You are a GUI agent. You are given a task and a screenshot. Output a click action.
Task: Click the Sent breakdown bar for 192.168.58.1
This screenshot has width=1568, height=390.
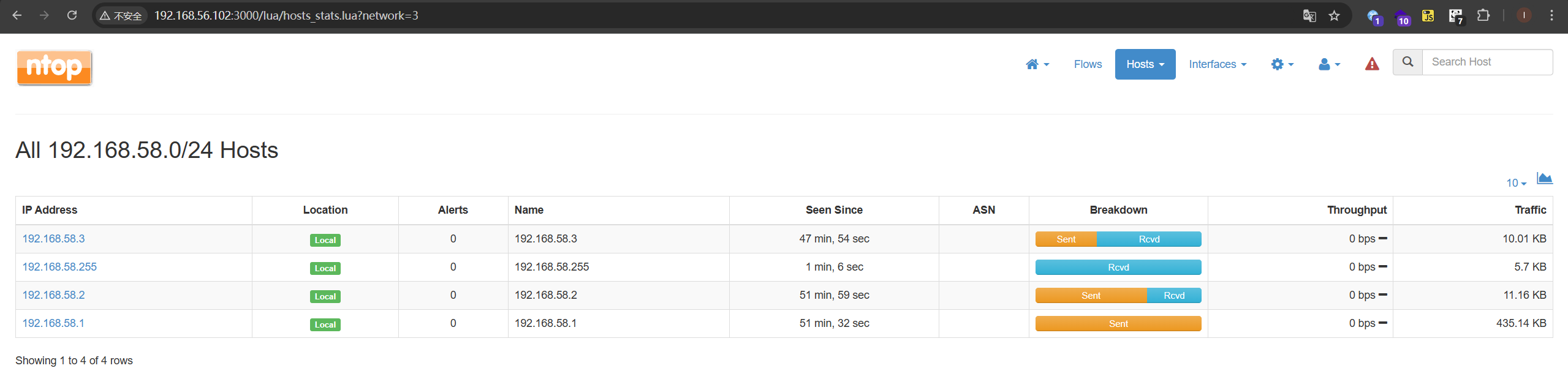click(x=1118, y=324)
